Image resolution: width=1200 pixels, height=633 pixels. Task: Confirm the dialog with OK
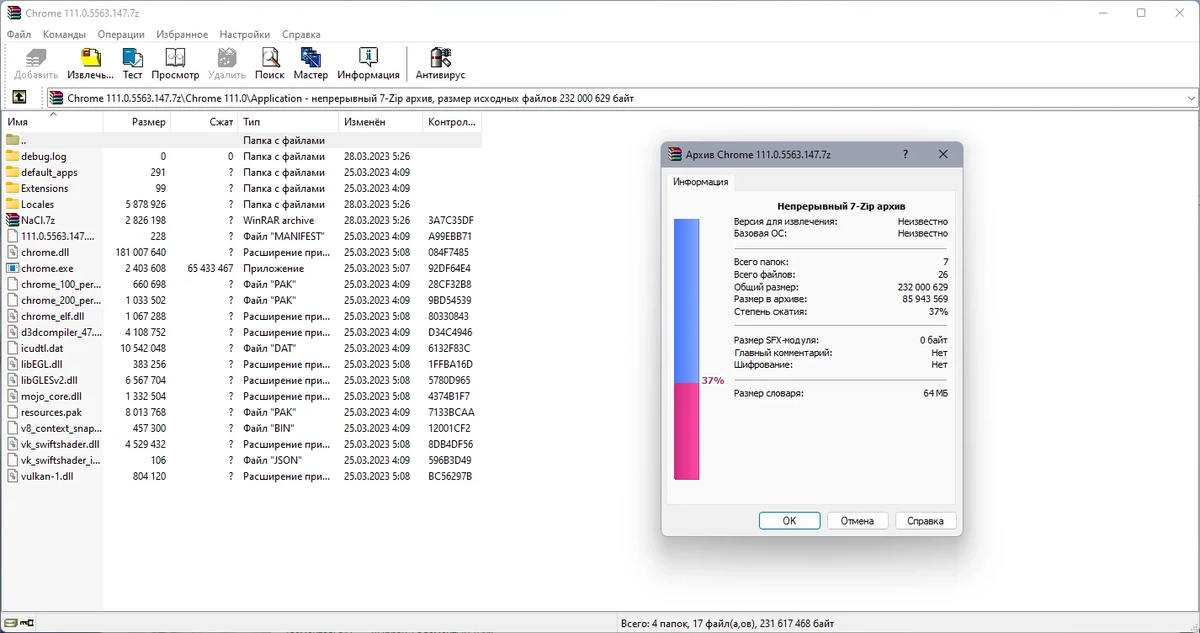click(789, 521)
